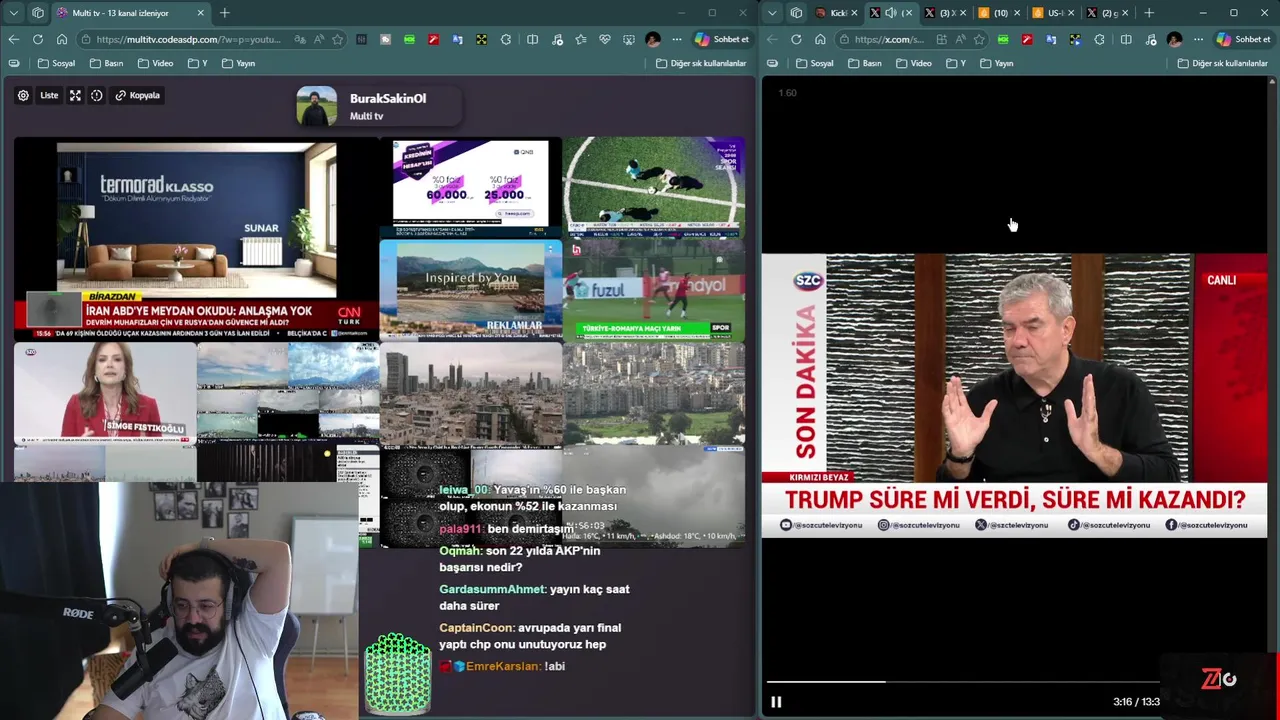Open Multi tv settings gear icon
The width and height of the screenshot is (1280, 720).
(x=23, y=95)
